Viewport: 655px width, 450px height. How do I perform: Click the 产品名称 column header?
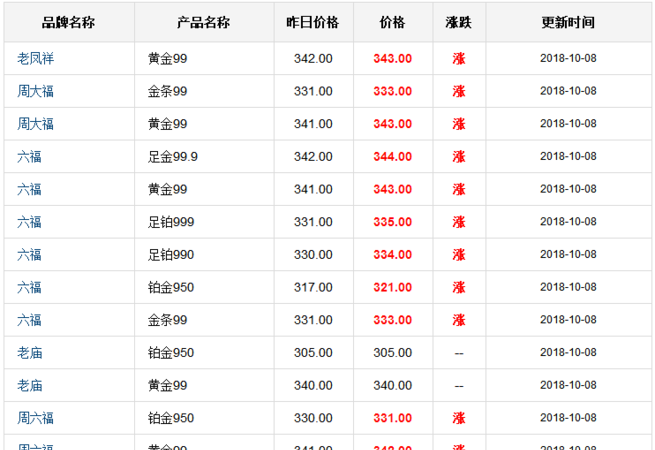(203, 23)
